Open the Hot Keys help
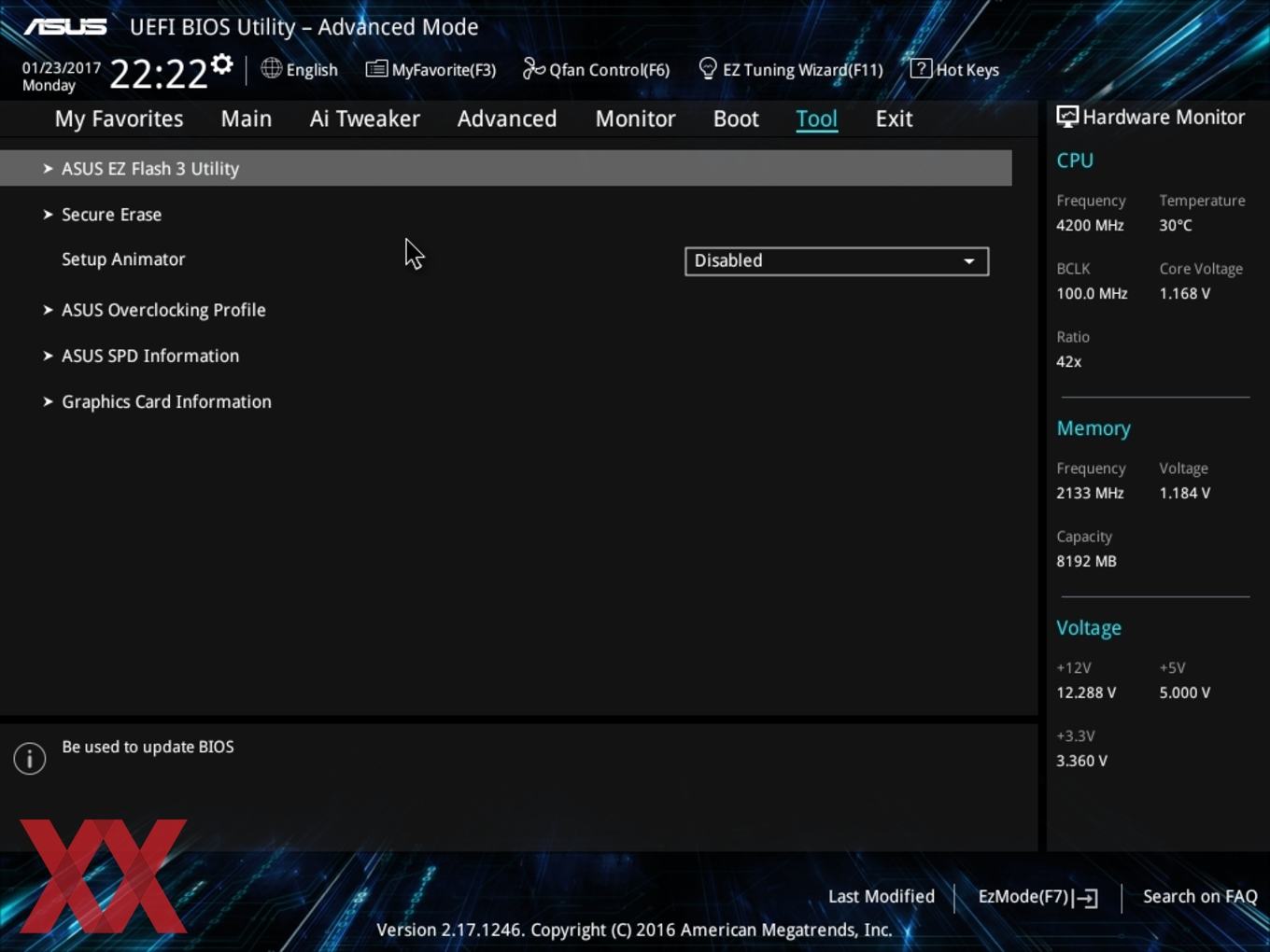The height and width of the screenshot is (952, 1270). [x=954, y=69]
